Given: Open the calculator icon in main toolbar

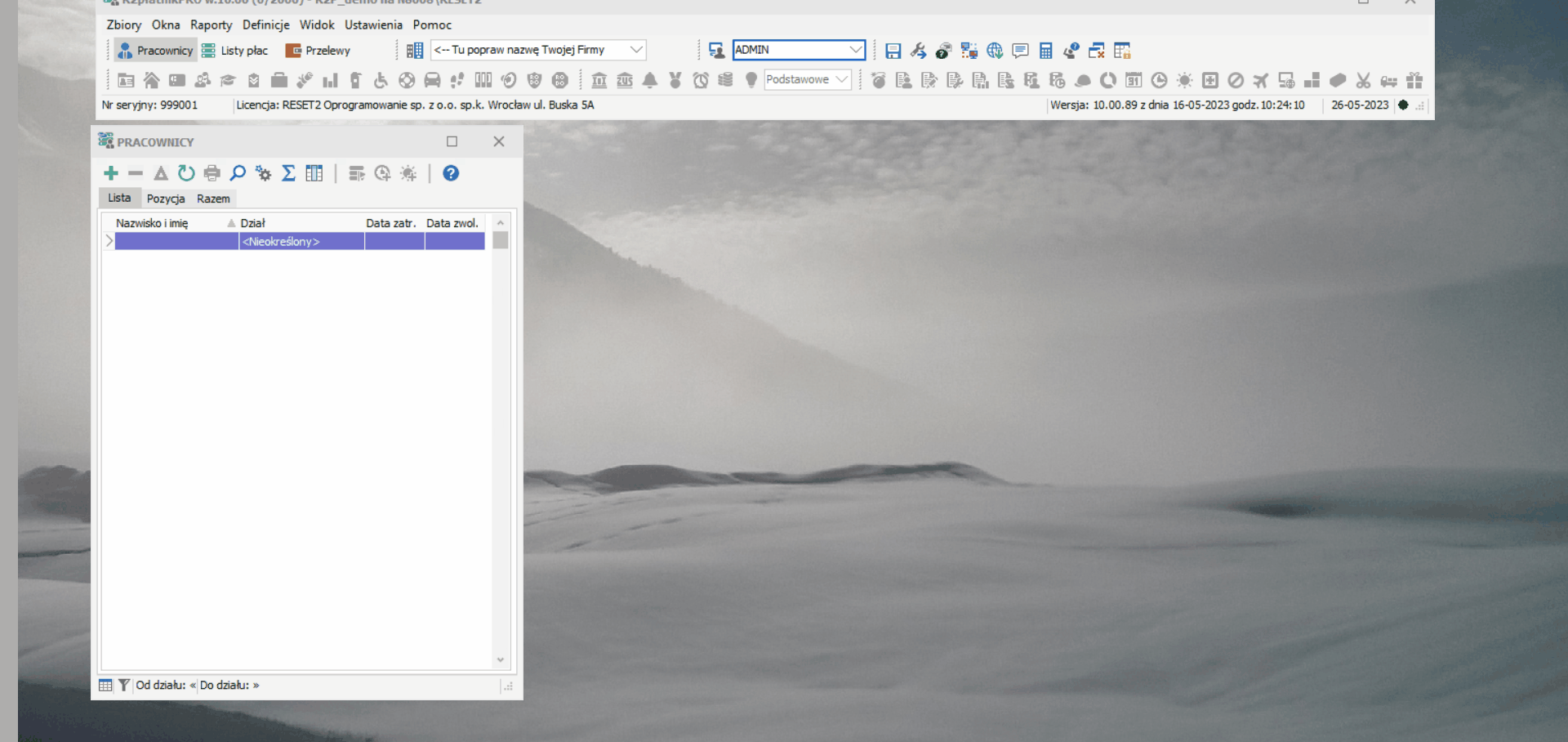Looking at the screenshot, I should click(x=1045, y=51).
